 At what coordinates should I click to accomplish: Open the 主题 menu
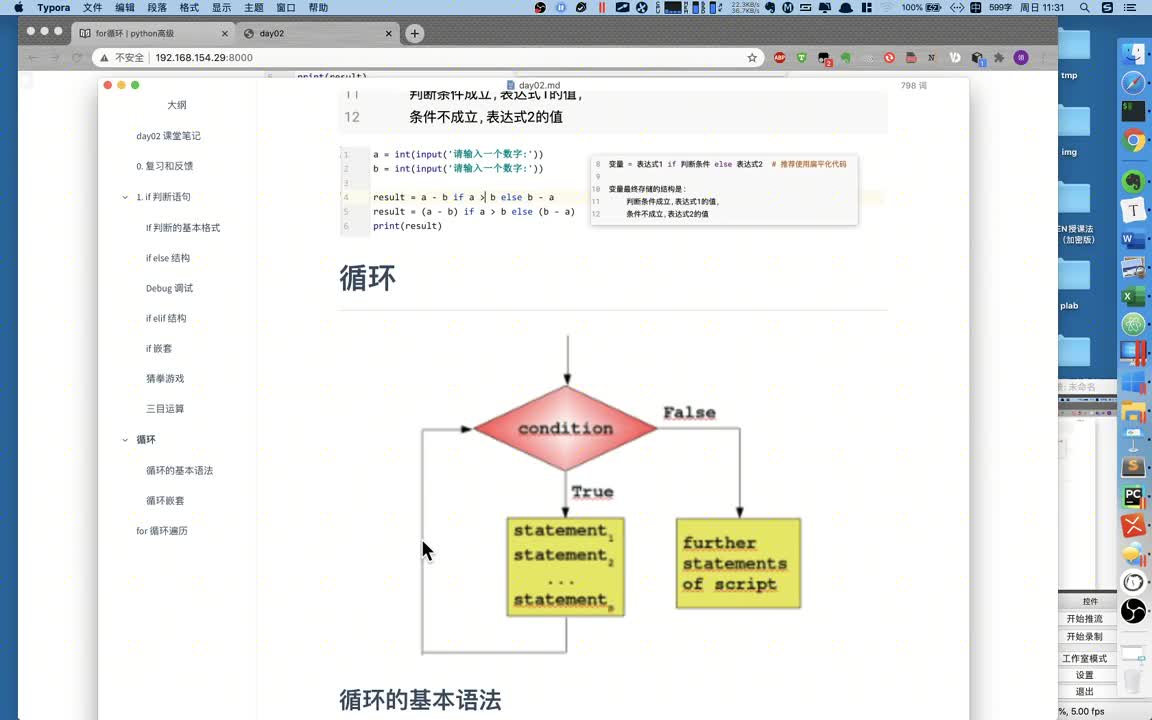(253, 7)
